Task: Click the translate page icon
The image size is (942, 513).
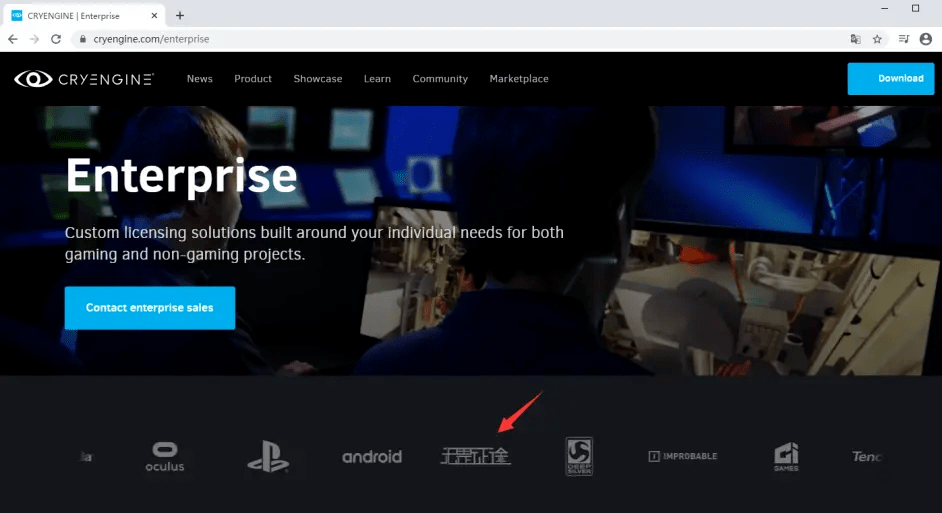Action: 855,39
